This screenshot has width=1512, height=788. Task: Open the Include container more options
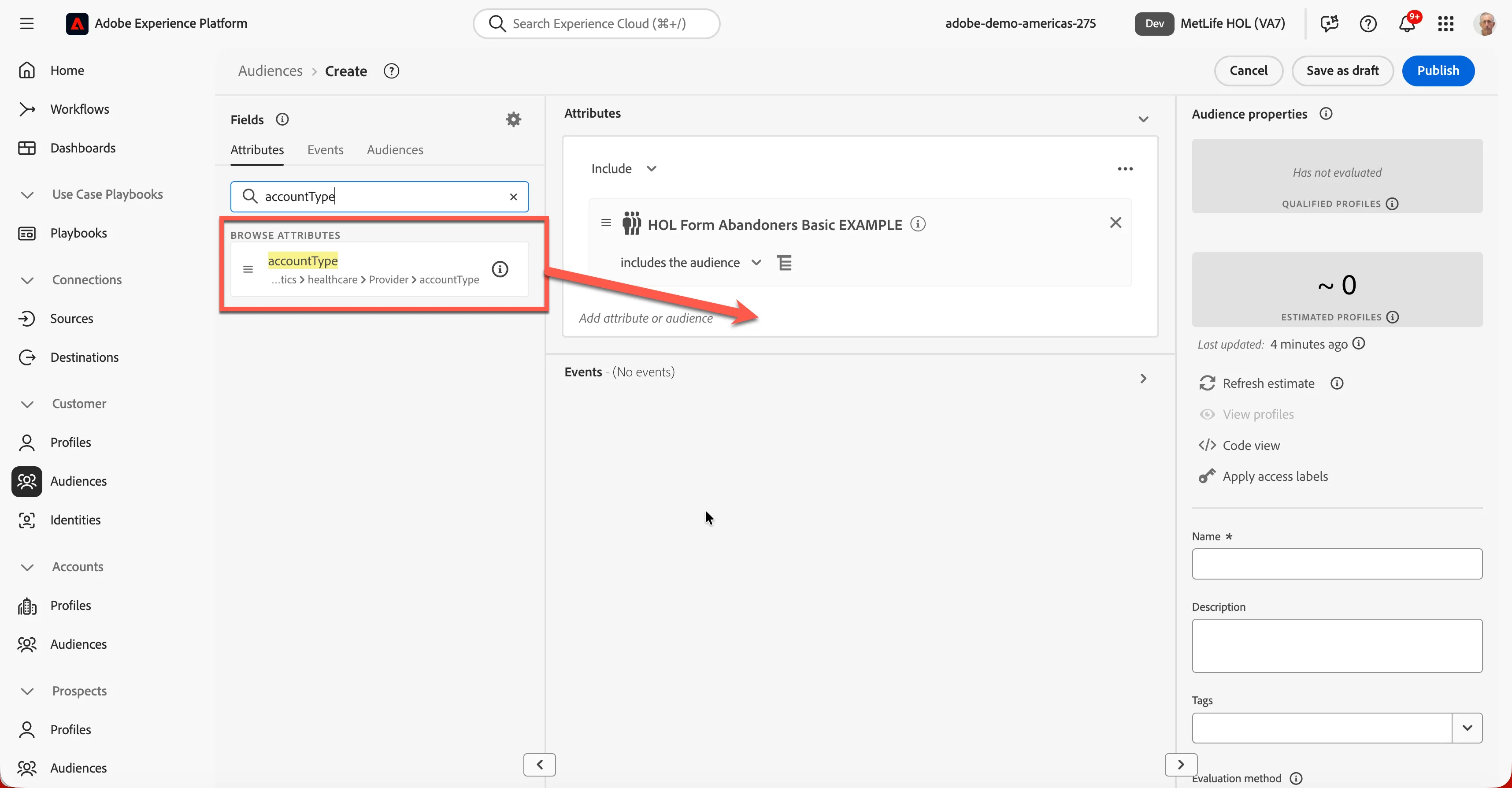1125,168
